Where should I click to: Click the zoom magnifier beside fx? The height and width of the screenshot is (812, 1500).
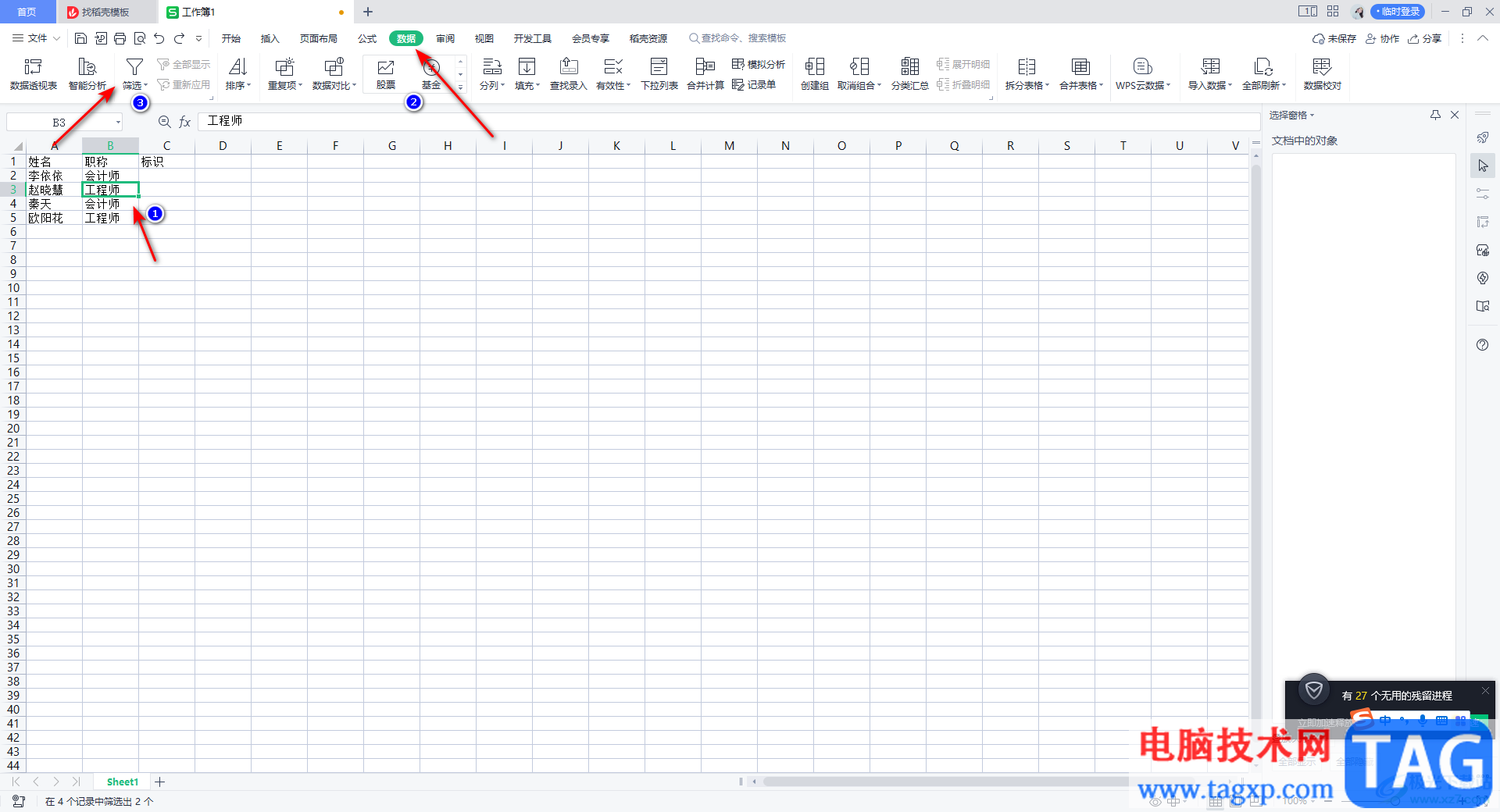click(164, 122)
